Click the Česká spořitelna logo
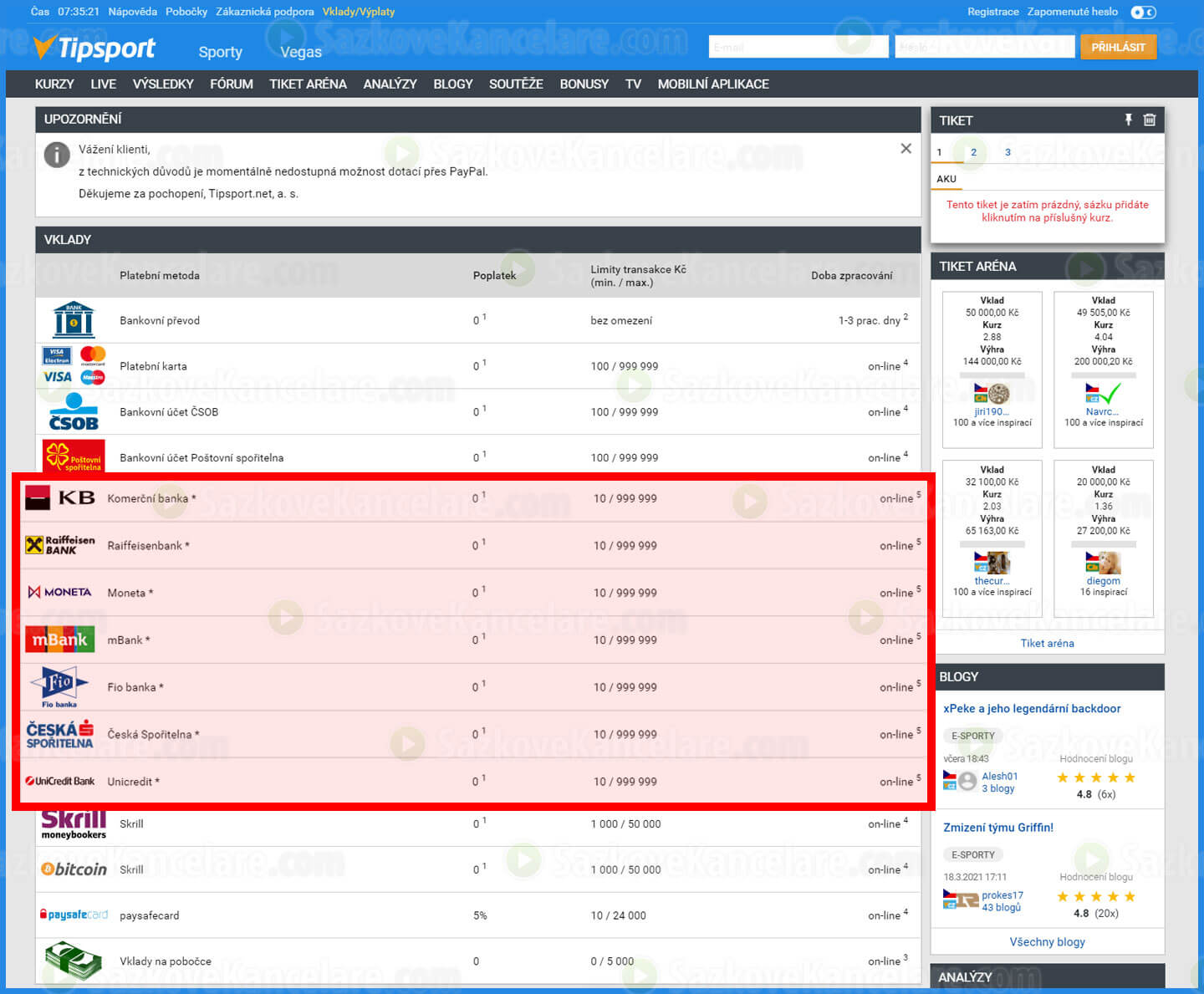 60,734
